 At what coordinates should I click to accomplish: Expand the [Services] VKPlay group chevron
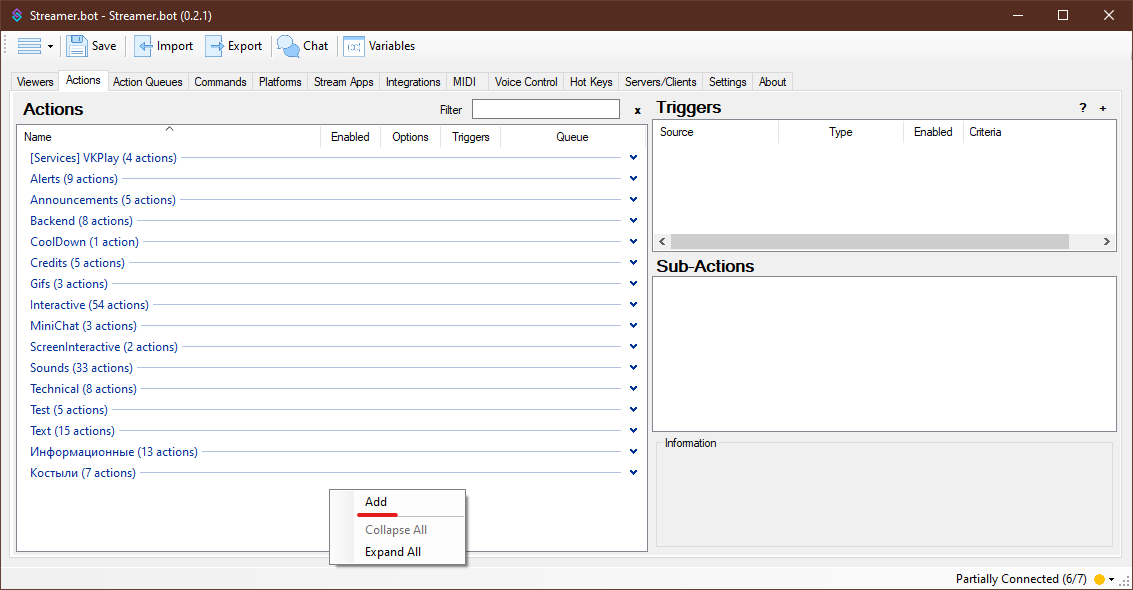pos(634,157)
